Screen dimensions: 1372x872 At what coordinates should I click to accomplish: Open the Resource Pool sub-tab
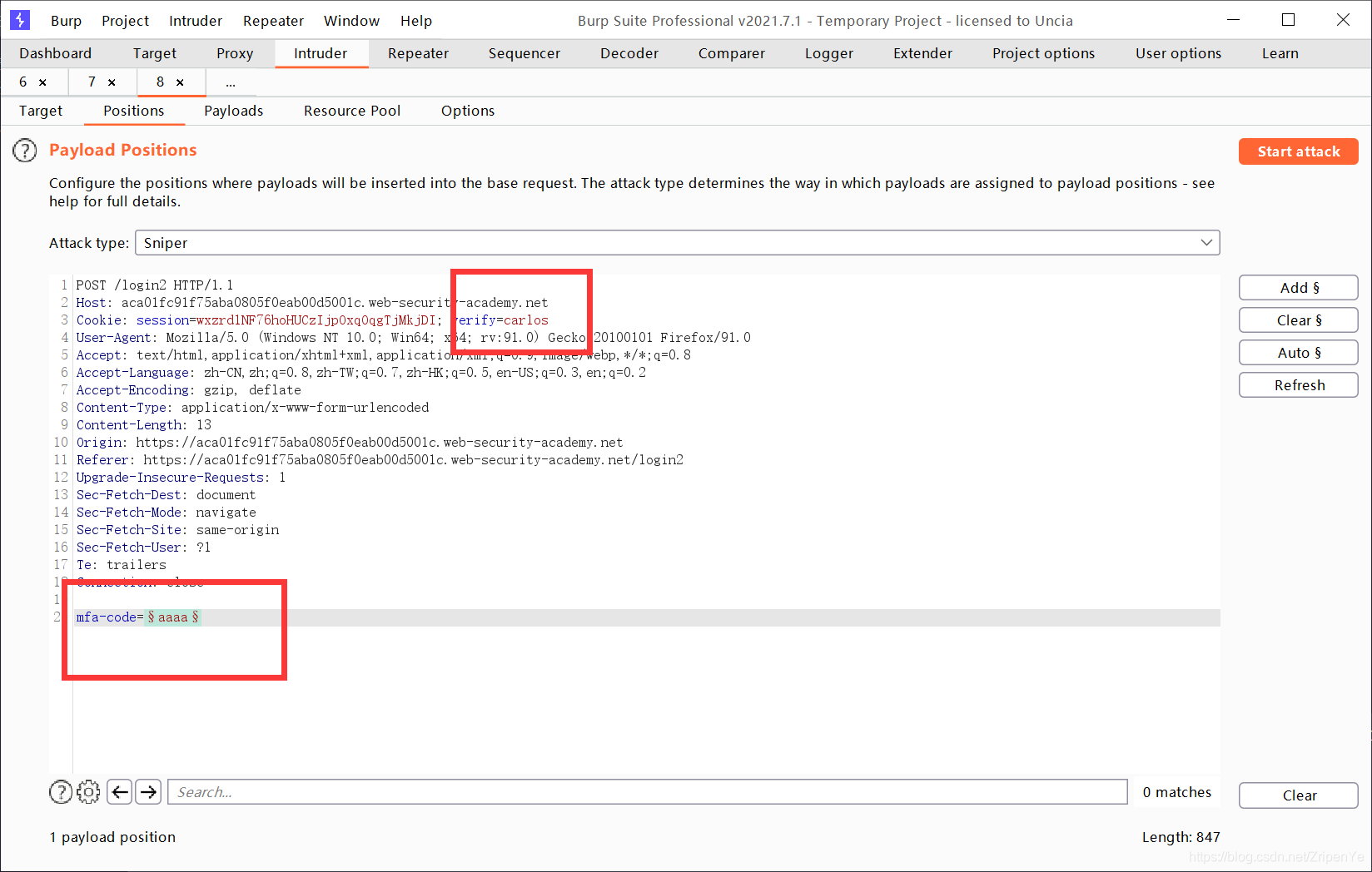pos(352,111)
